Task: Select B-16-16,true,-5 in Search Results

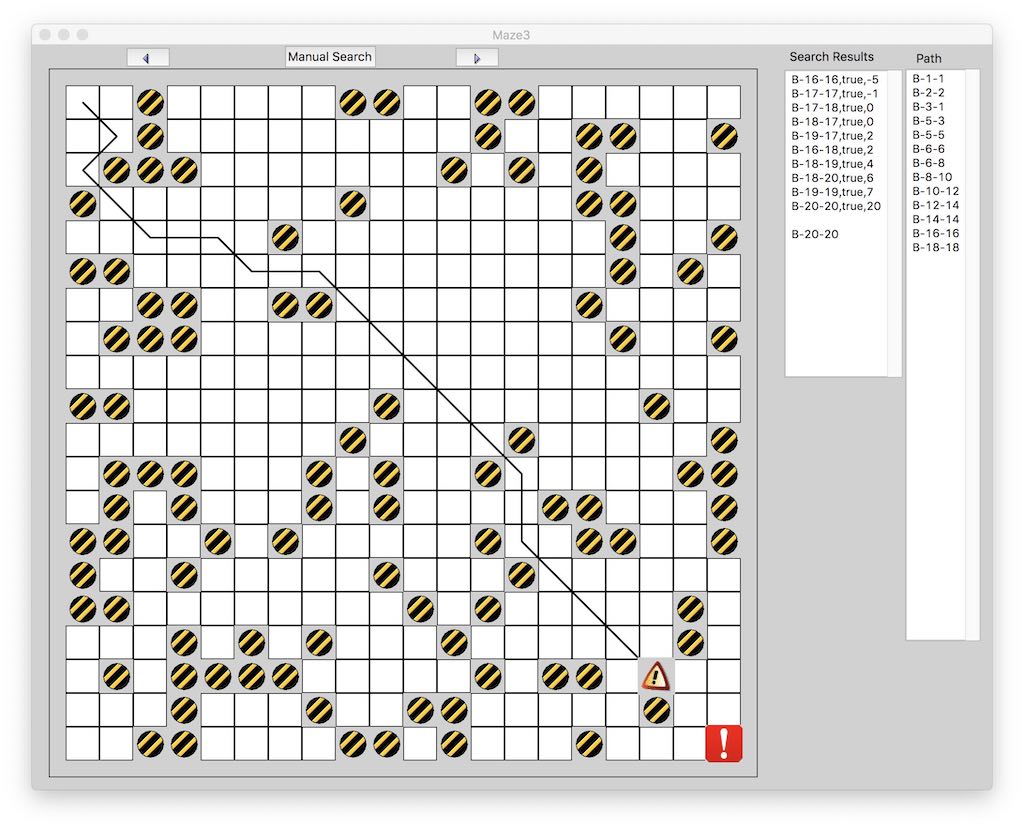Action: (x=835, y=79)
